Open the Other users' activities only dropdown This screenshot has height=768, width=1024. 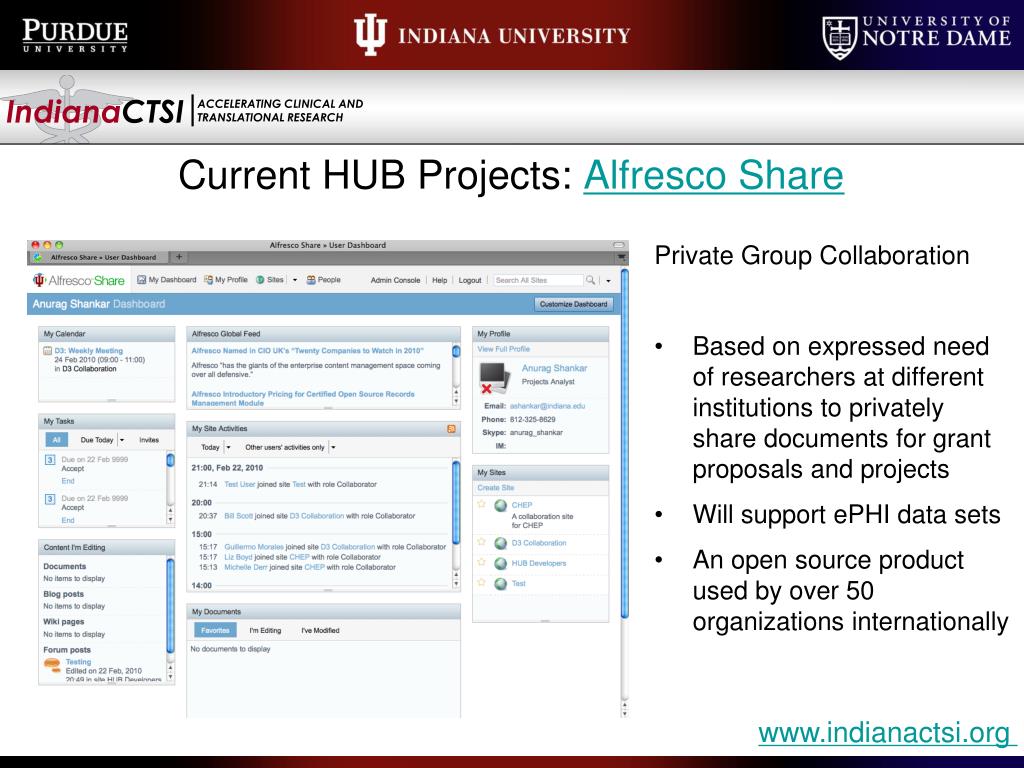tap(289, 447)
